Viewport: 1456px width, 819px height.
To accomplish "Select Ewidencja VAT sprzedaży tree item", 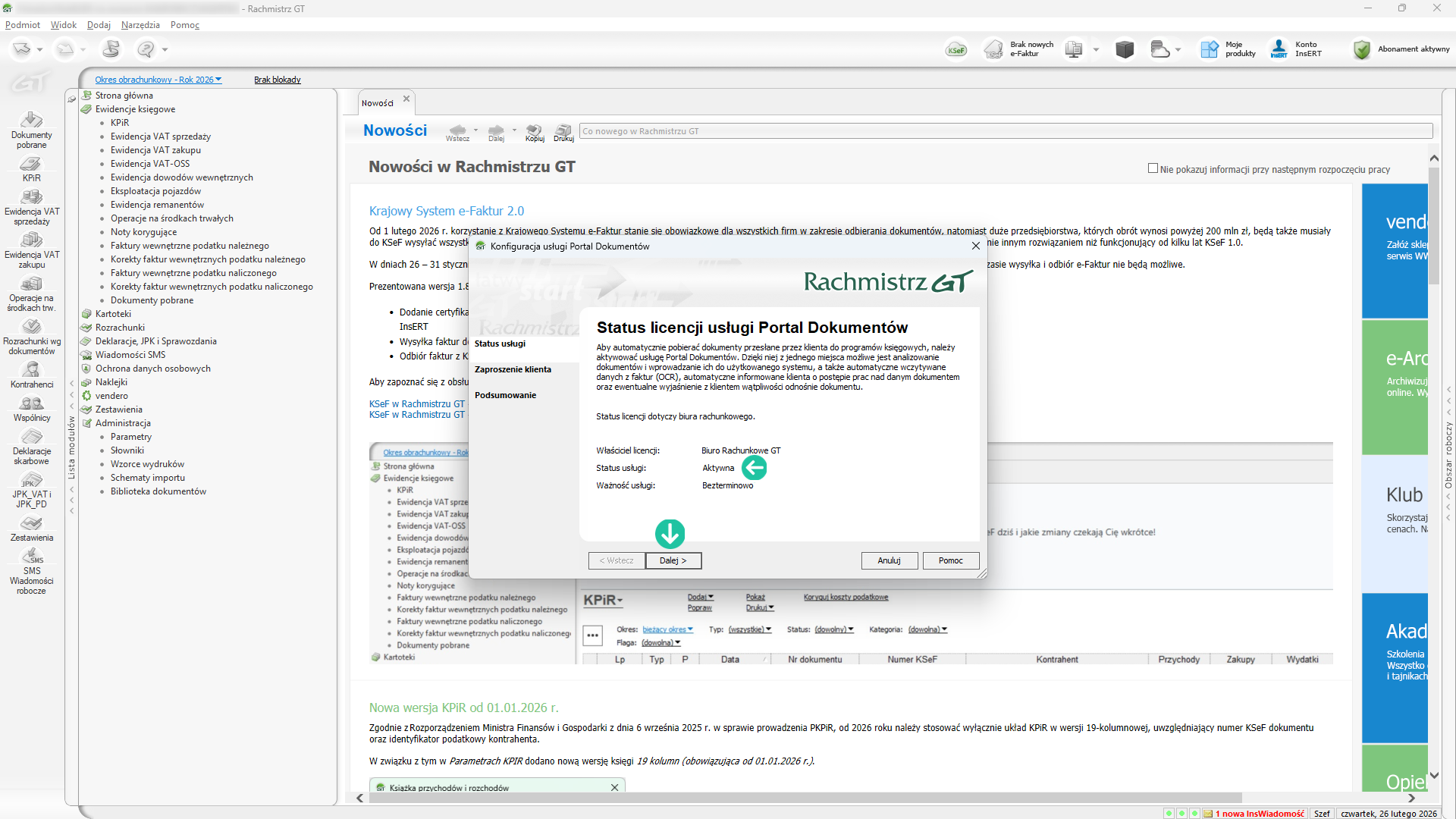I will tap(160, 136).
